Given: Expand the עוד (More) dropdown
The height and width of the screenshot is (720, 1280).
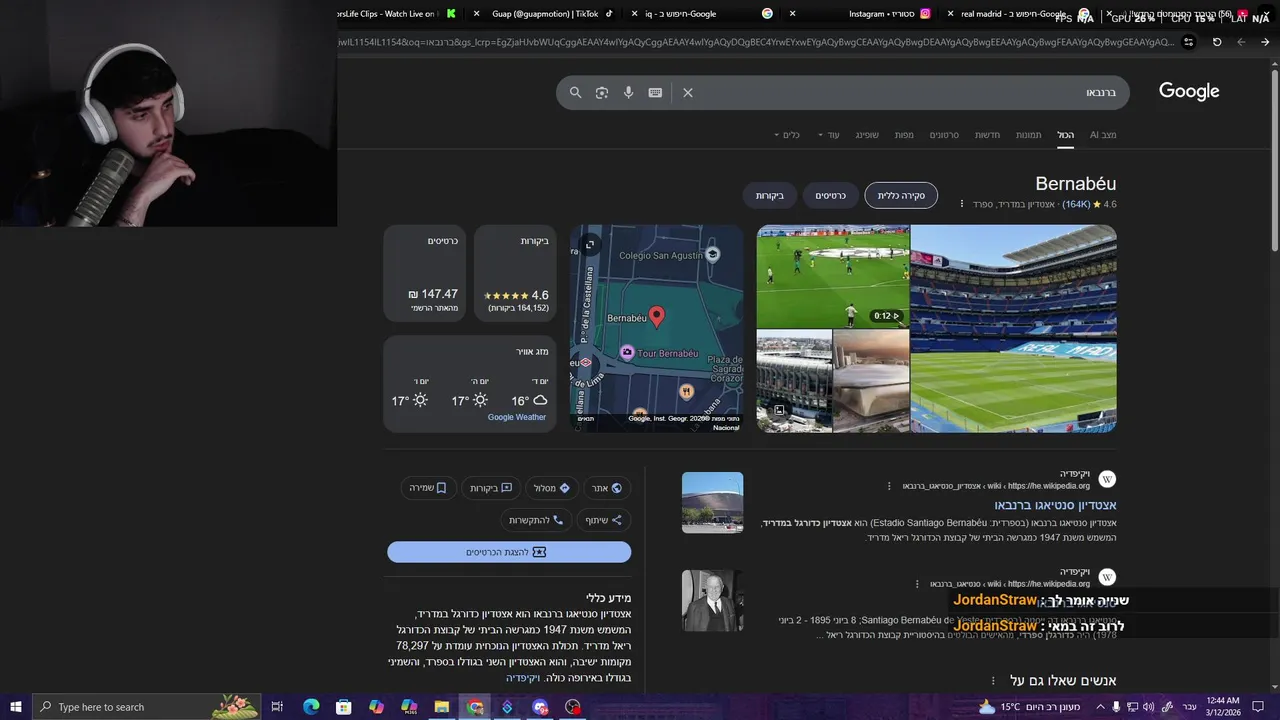Looking at the screenshot, I should point(828,135).
